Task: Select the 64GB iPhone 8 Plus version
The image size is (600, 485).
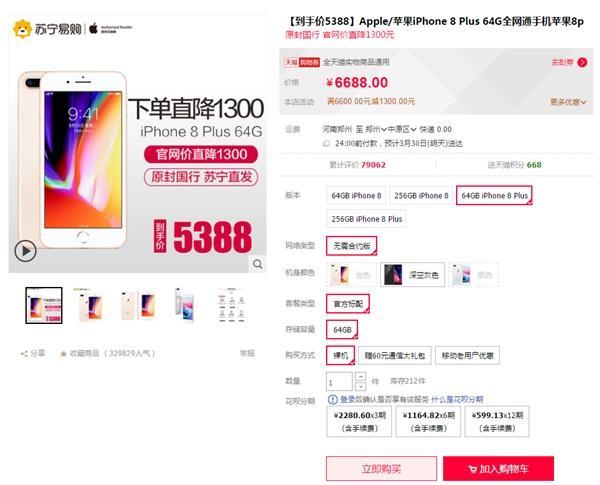Action: coord(494,196)
